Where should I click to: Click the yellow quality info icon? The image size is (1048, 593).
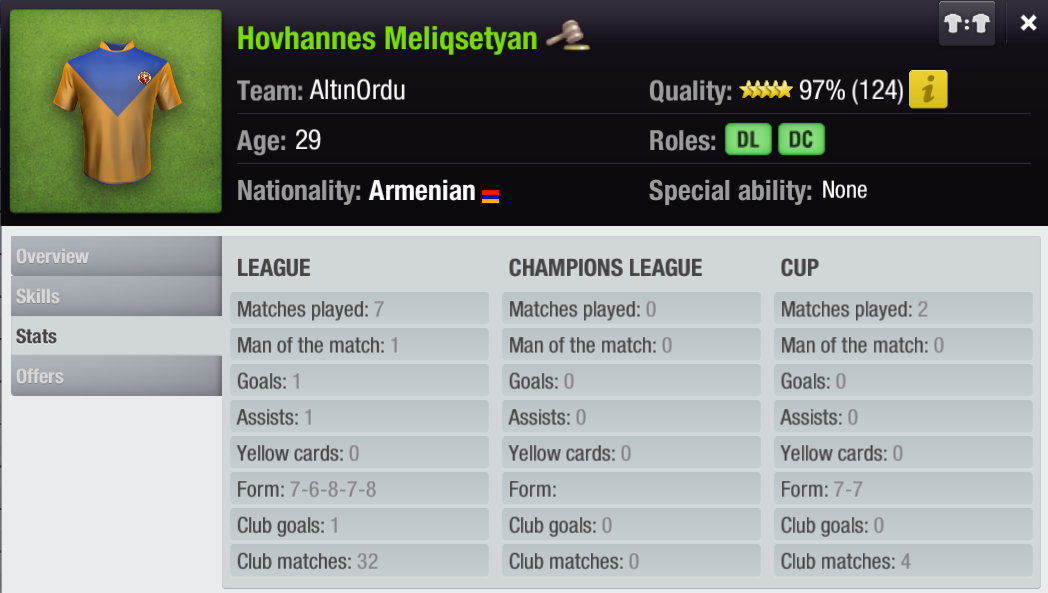click(x=928, y=91)
